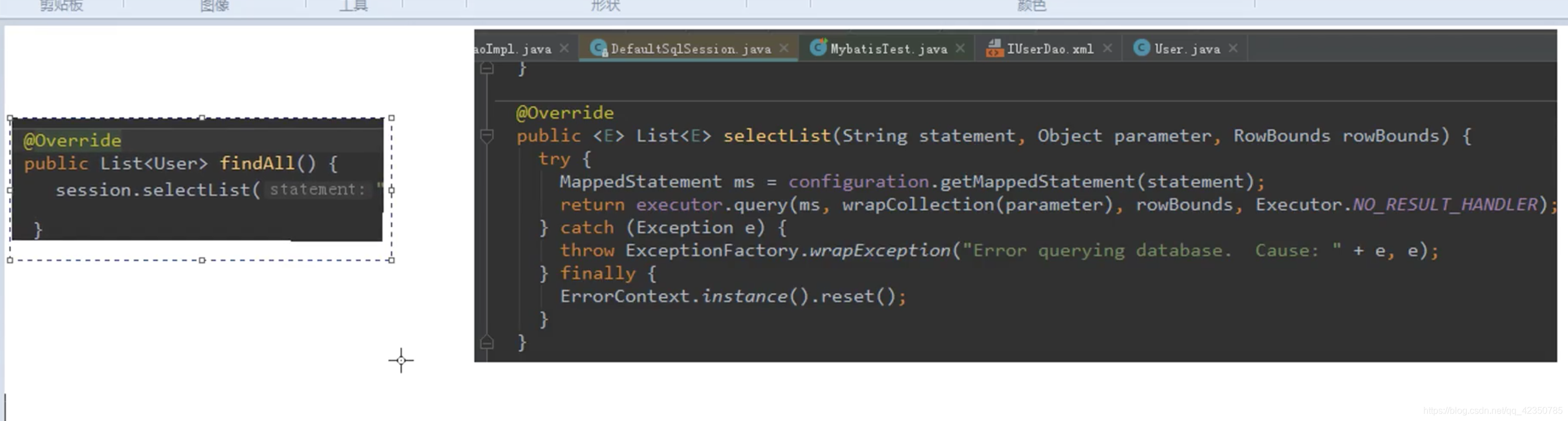Close the MybatisTest.java tab
The width and height of the screenshot is (1568, 421).
pos(960,48)
